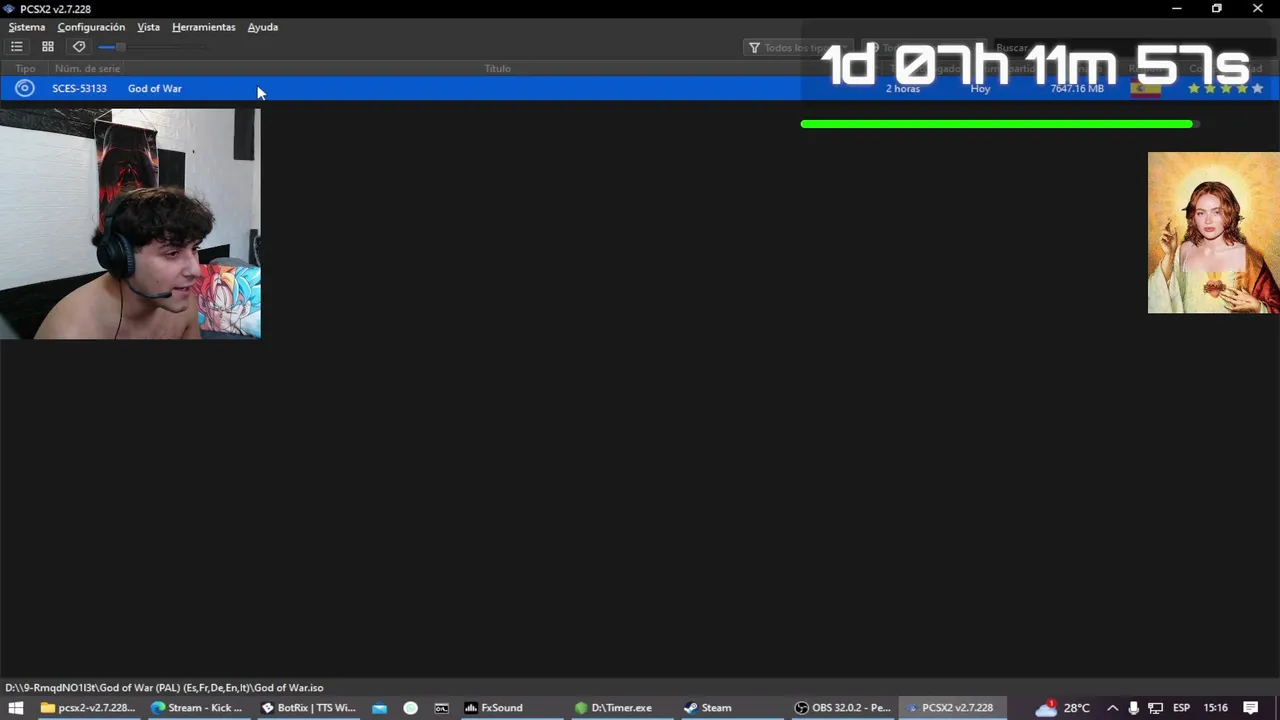Switch to game grid view
This screenshot has width=1280, height=720.
[48, 47]
